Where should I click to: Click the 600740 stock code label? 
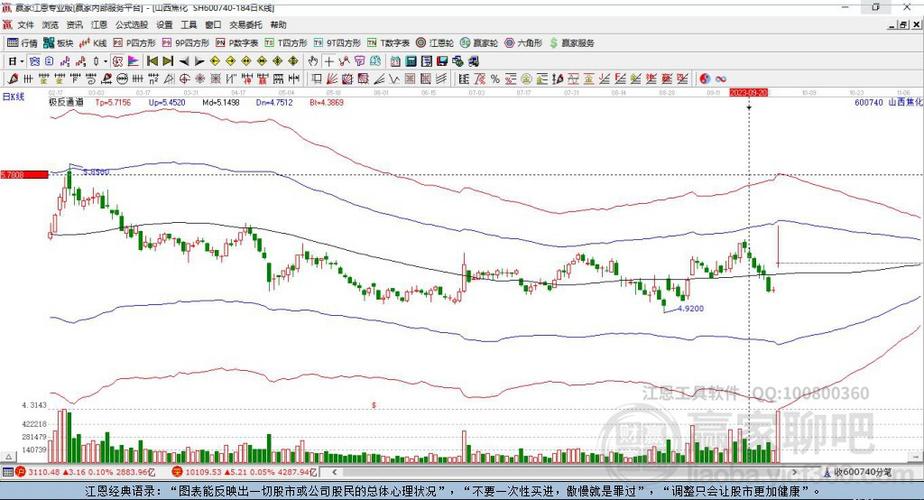[869, 102]
